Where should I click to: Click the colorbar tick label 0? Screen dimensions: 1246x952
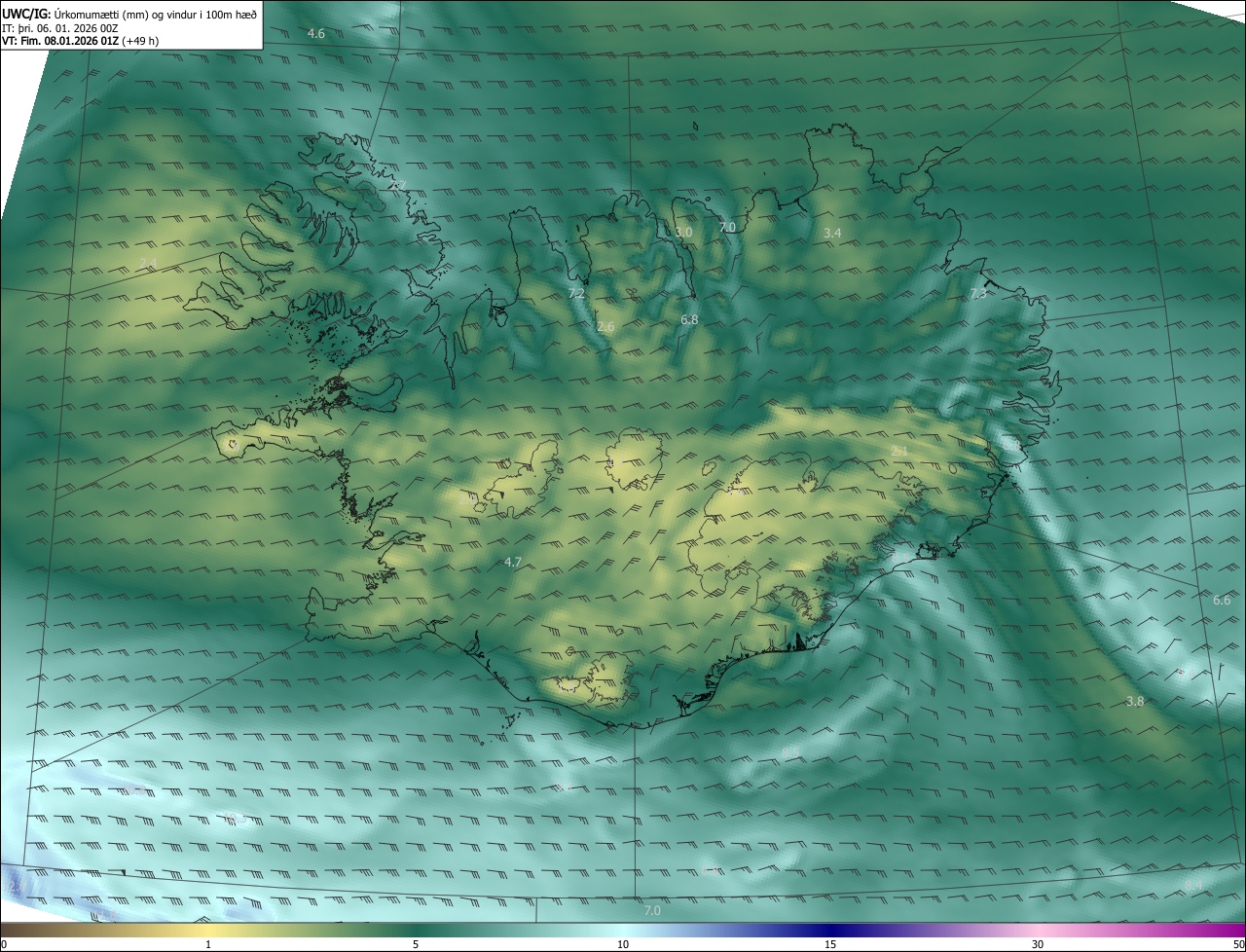4,944
